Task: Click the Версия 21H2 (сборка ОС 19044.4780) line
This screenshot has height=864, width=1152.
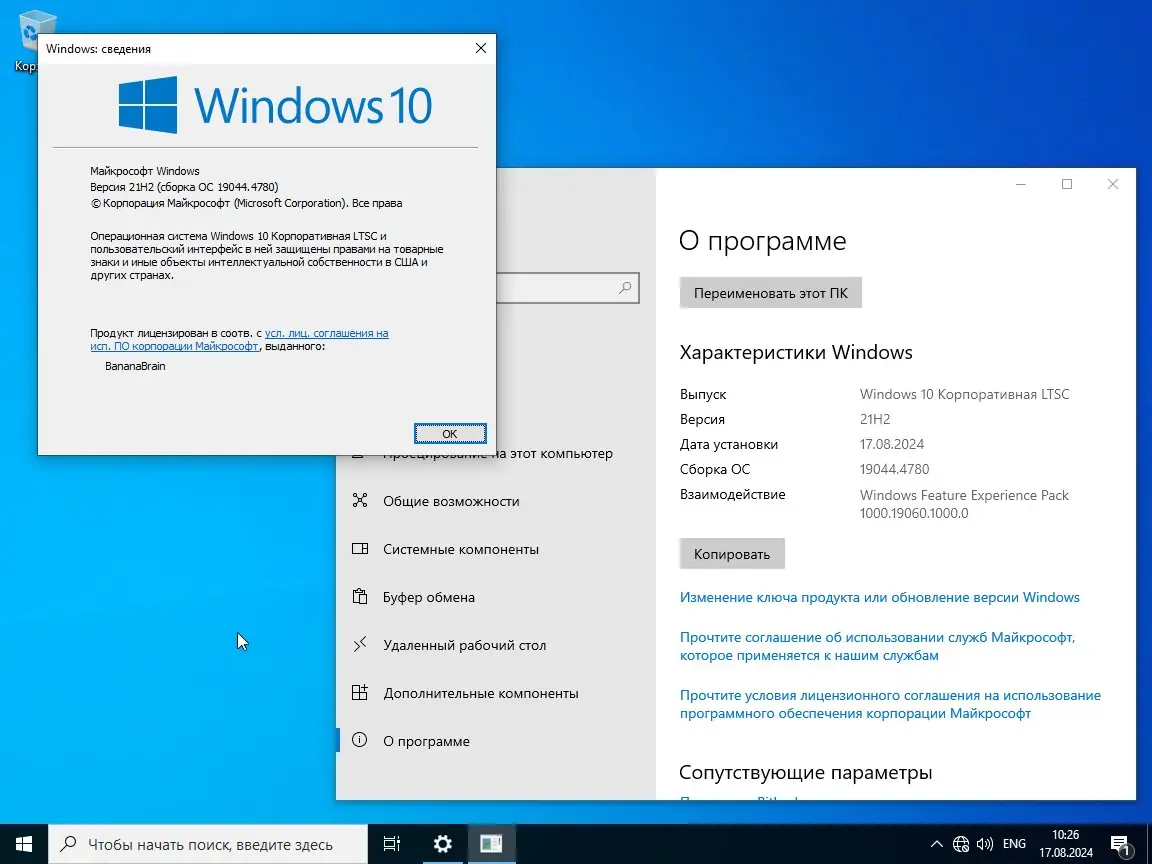Action: 184,187
